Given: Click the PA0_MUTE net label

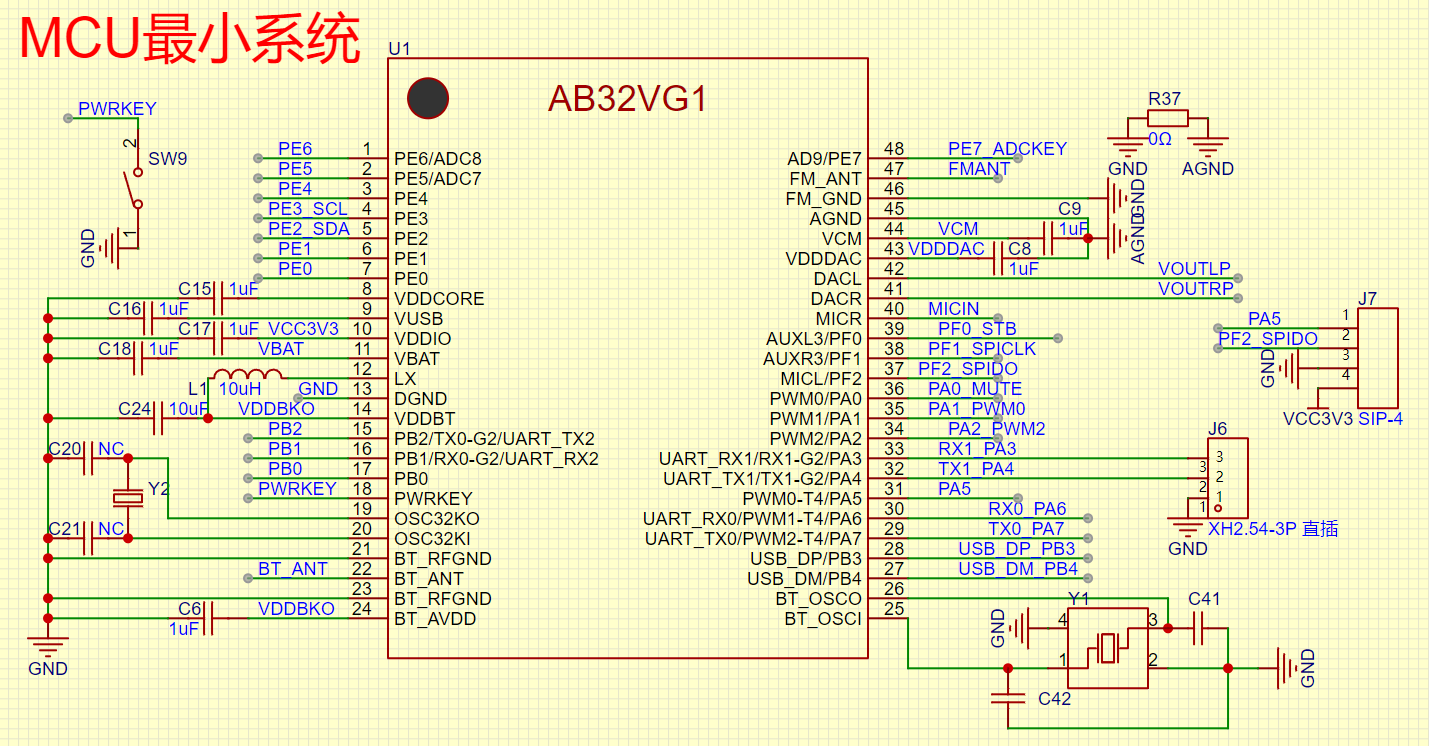Looking at the screenshot, I should 975,388.
